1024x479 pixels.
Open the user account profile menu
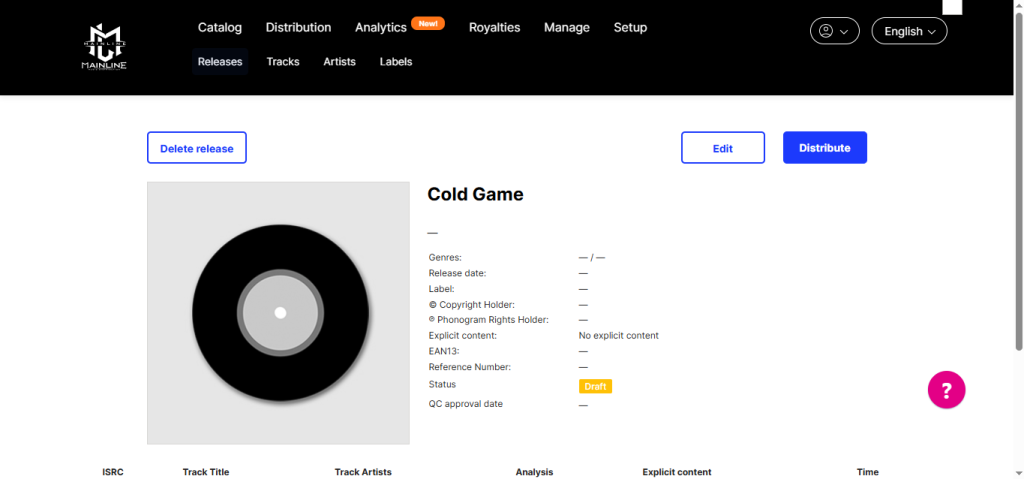tap(834, 31)
